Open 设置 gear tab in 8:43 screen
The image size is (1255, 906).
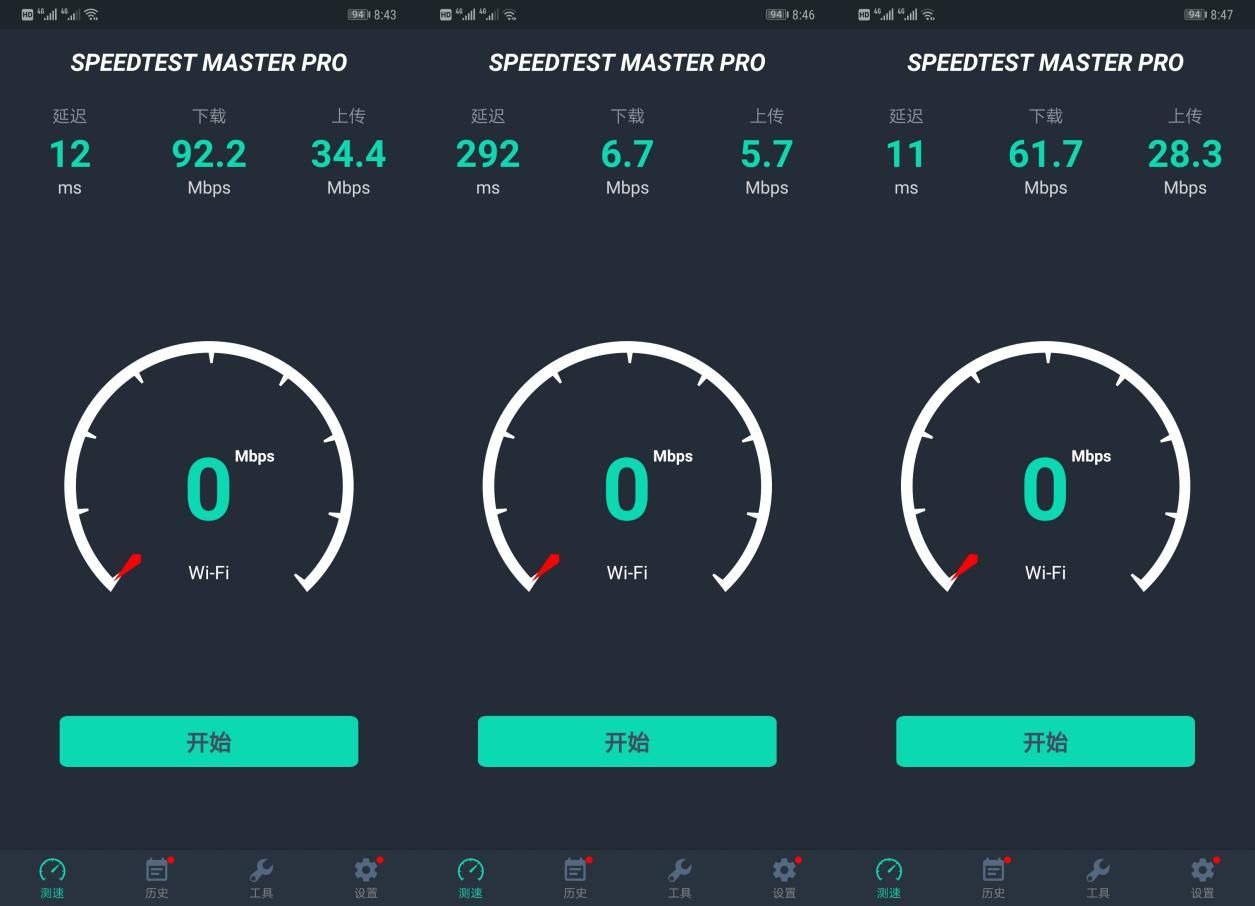coord(366,878)
